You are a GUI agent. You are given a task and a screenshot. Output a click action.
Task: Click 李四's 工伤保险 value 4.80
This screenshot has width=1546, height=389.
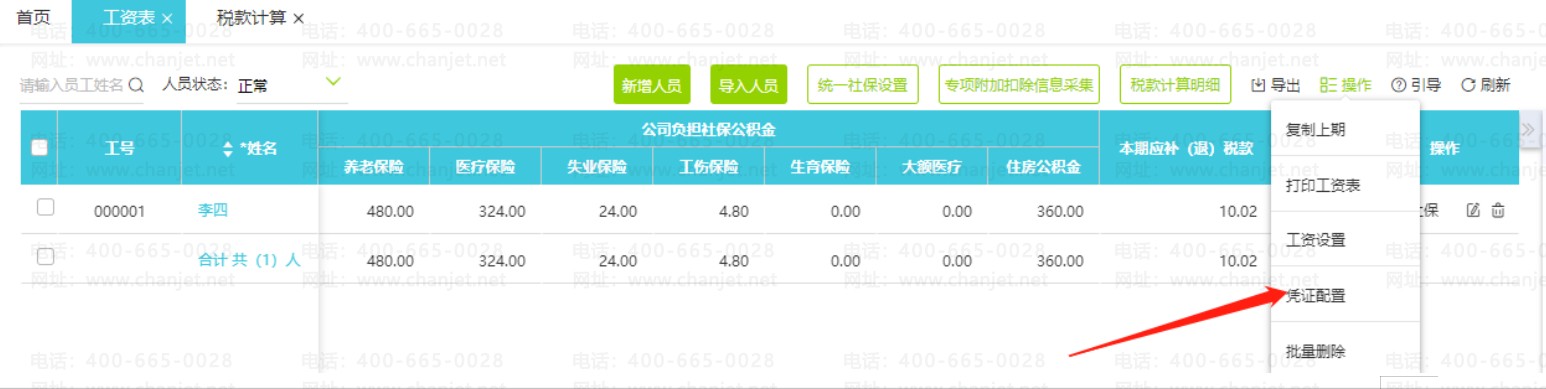(734, 211)
